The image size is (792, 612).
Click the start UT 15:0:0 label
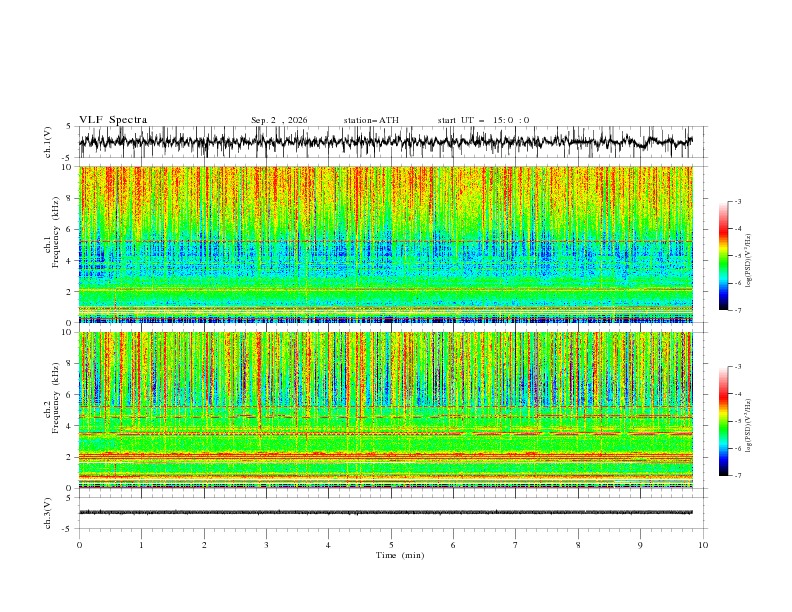coord(483,120)
